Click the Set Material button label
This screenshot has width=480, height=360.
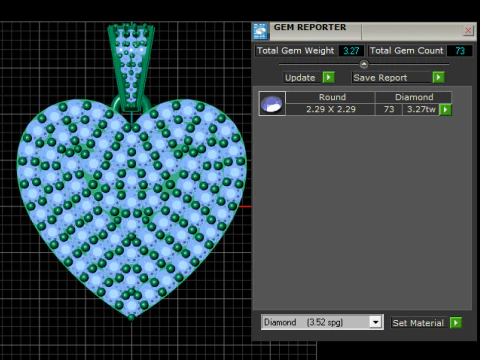tap(418, 323)
